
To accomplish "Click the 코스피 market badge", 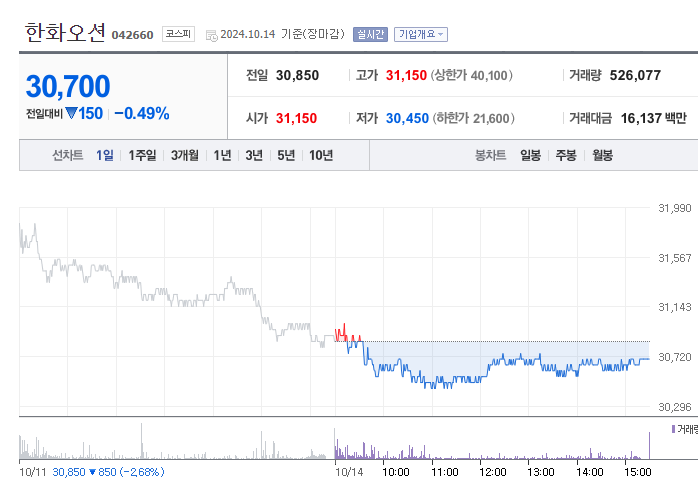I will coord(178,34).
